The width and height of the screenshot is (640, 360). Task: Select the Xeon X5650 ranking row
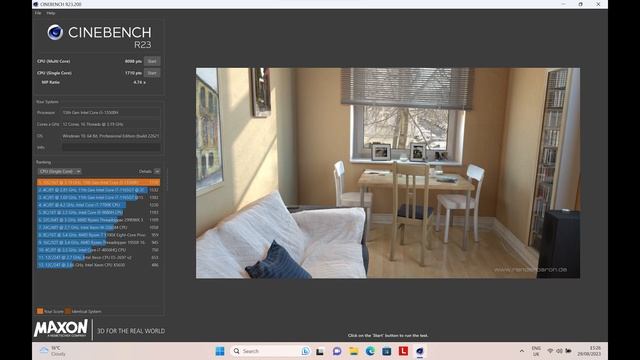[x=98, y=265]
